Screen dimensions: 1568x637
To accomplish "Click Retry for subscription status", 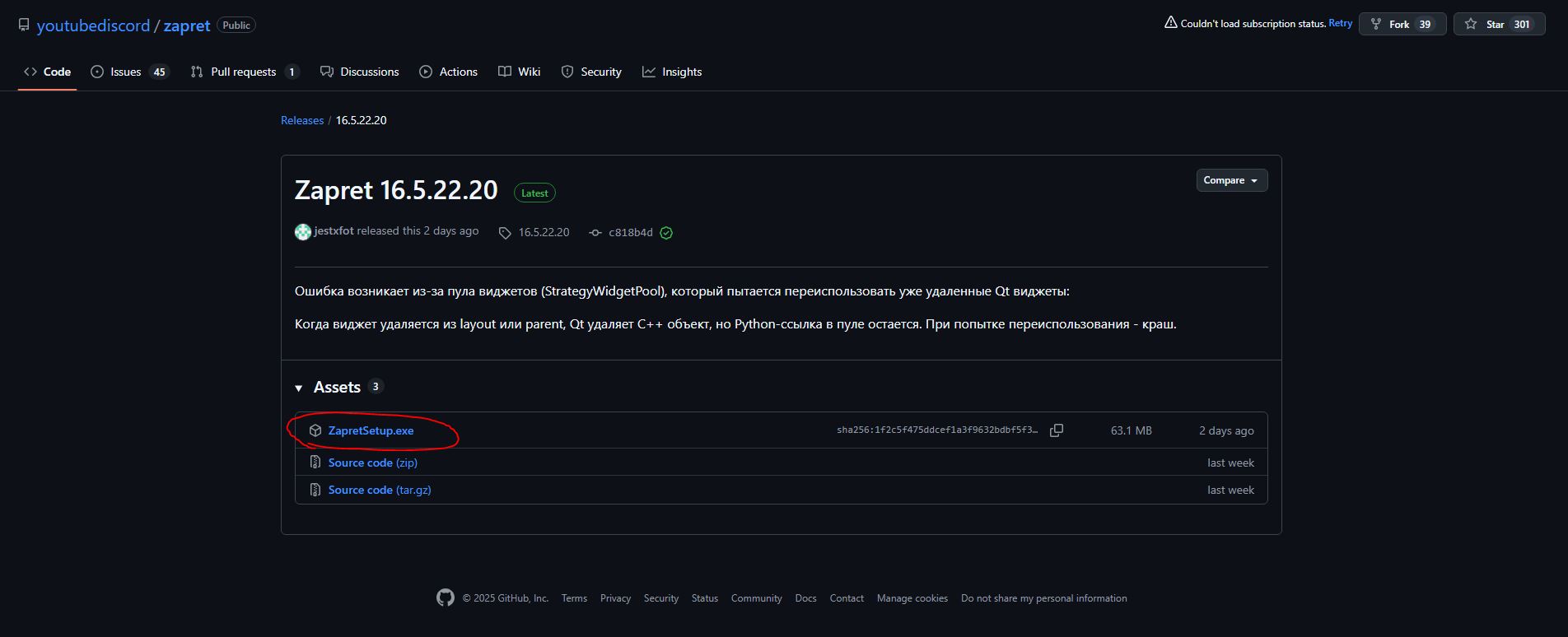I will coord(1341,23).
